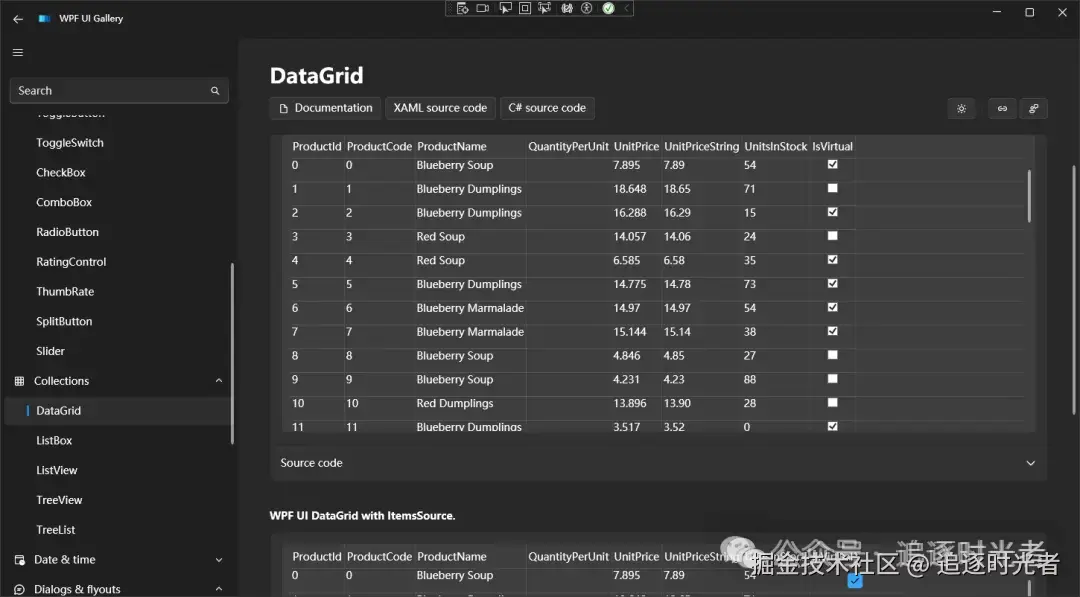This screenshot has width=1080, height=597.
Task: Open ComboBox page in sidebar
Action: point(64,202)
